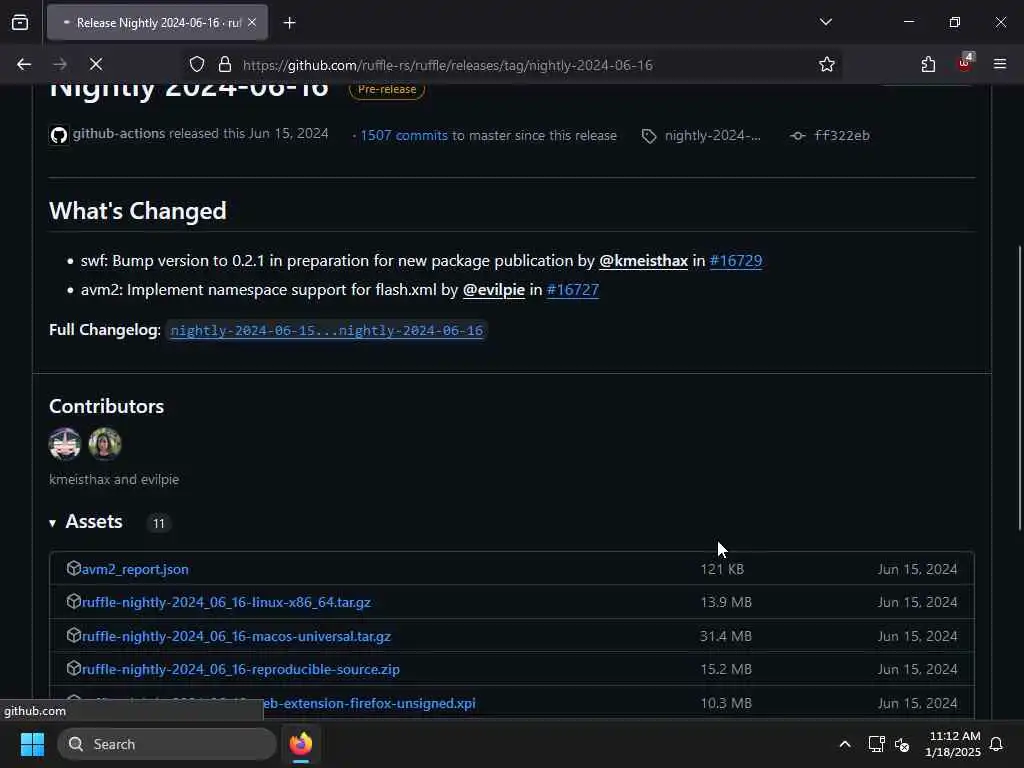Close the Release Nightly 2024-06-16 tab
1024x768 pixels.
(252, 23)
